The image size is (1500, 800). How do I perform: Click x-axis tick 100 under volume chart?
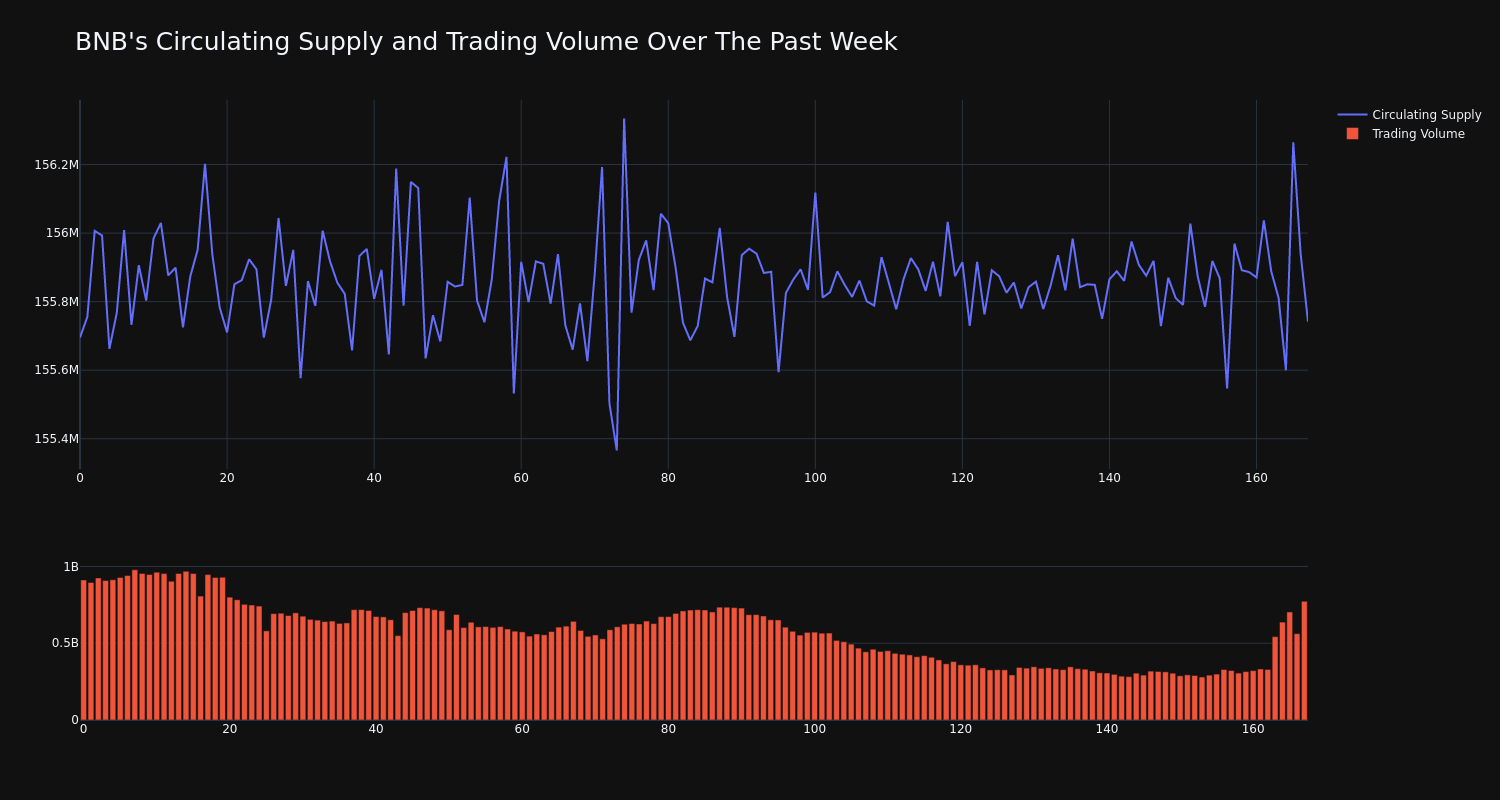[x=815, y=729]
